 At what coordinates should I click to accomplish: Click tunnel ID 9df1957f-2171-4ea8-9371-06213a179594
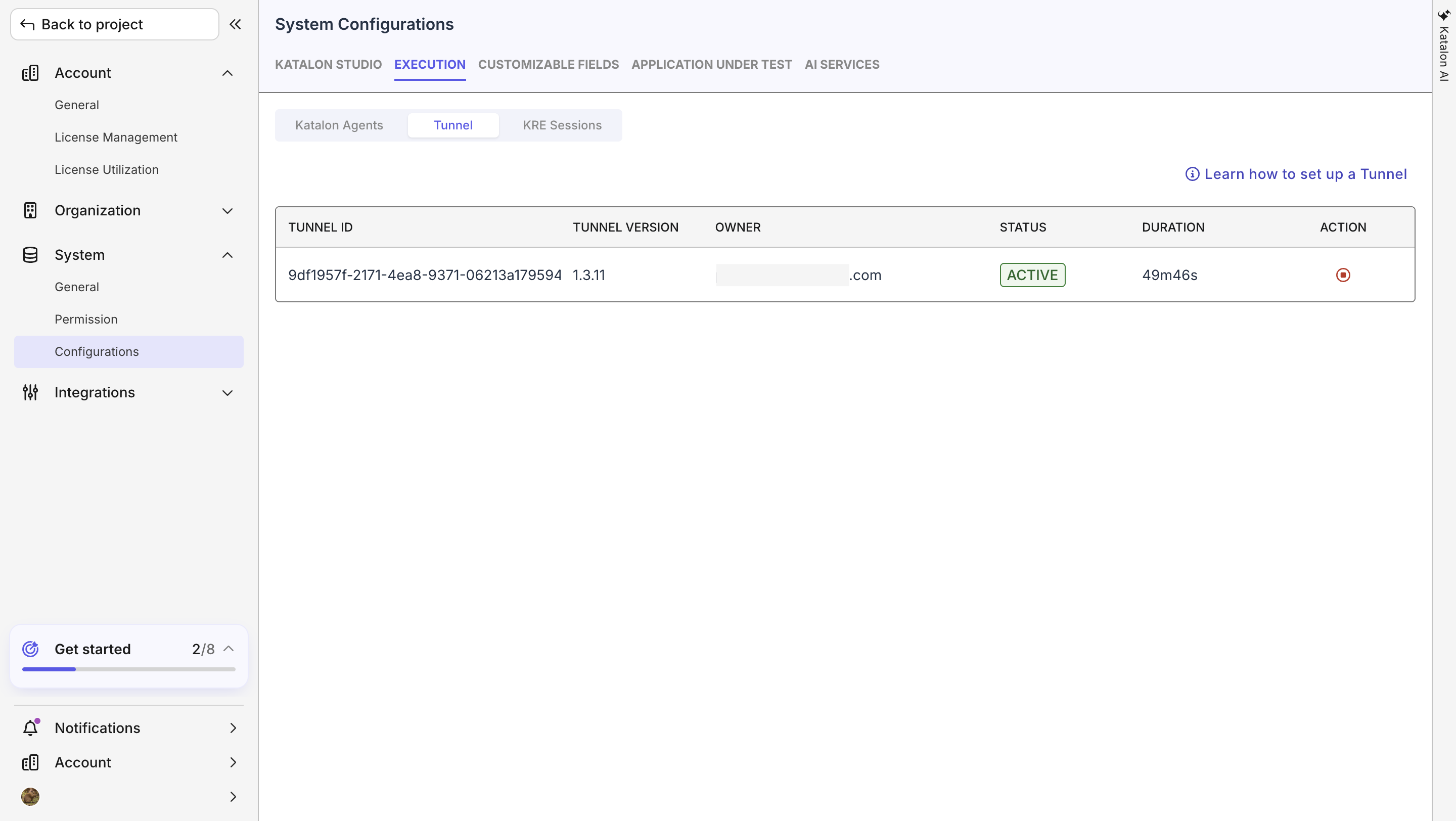tap(425, 275)
